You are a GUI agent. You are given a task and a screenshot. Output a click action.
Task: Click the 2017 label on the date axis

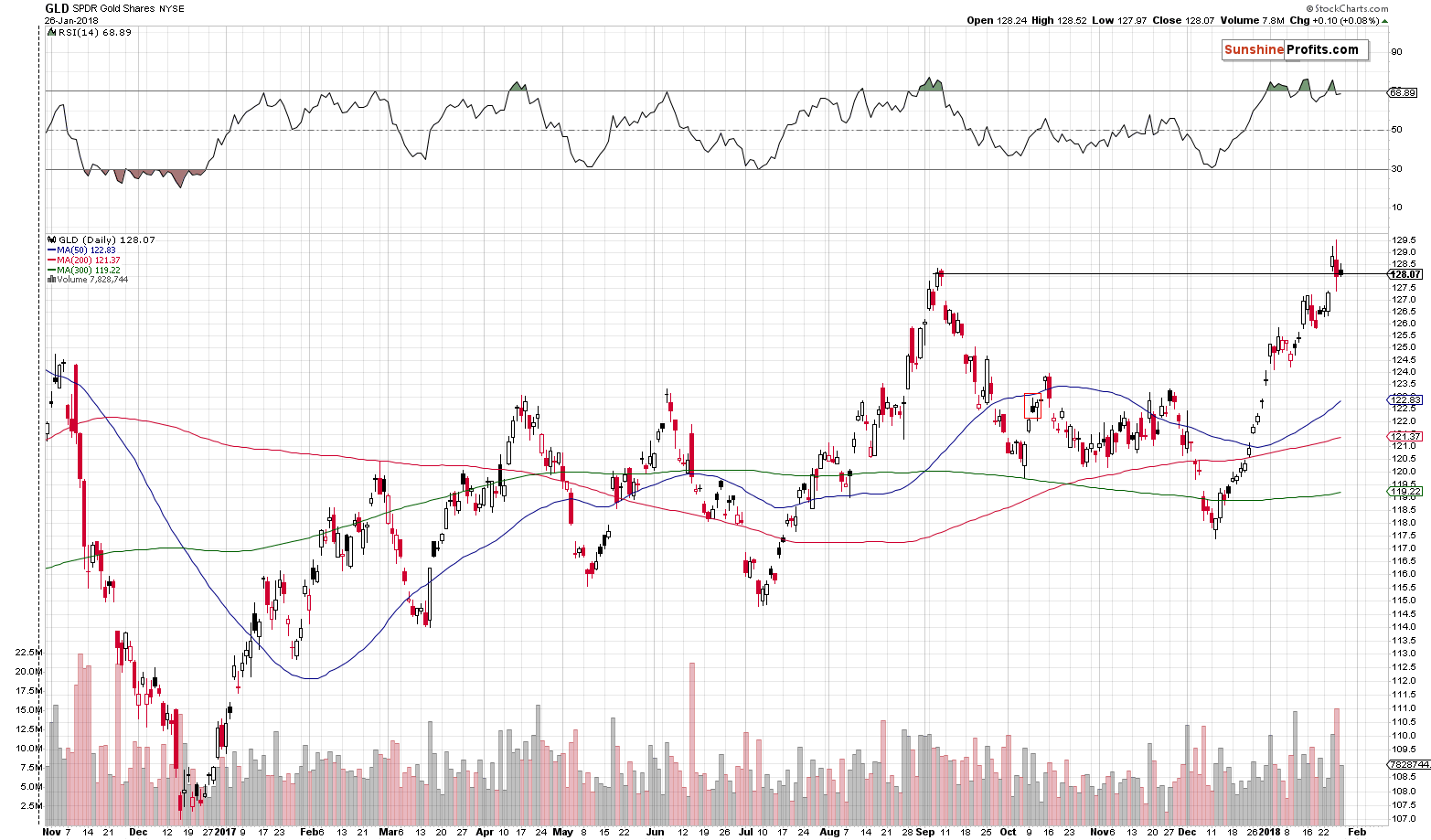pyautogui.click(x=225, y=833)
